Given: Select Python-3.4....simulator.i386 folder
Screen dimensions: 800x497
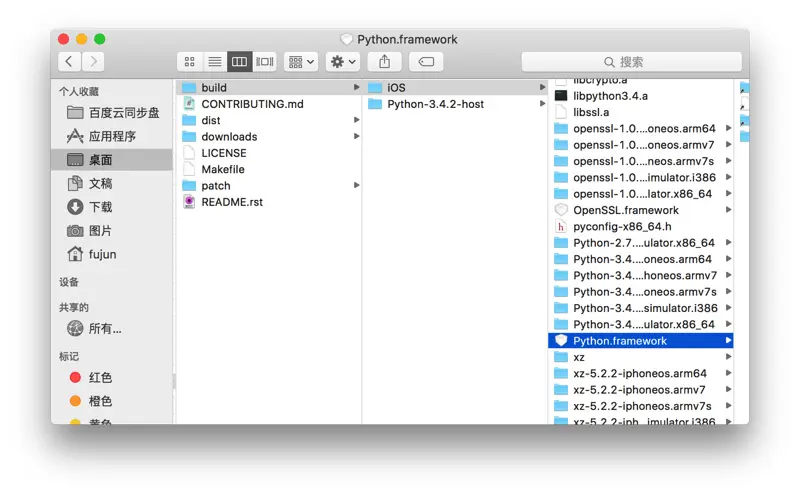Looking at the screenshot, I should point(641,308).
